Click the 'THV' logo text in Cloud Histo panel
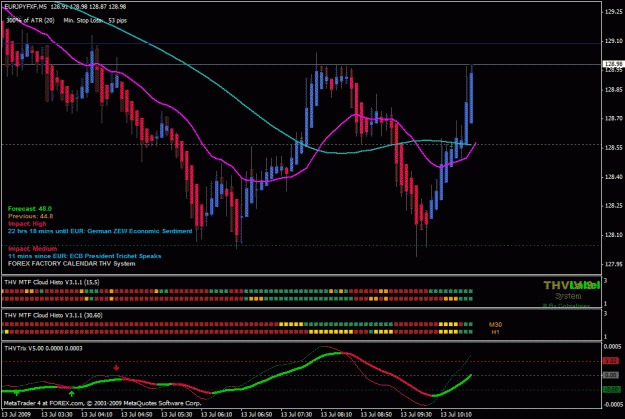625x419 pixels. tap(557, 285)
